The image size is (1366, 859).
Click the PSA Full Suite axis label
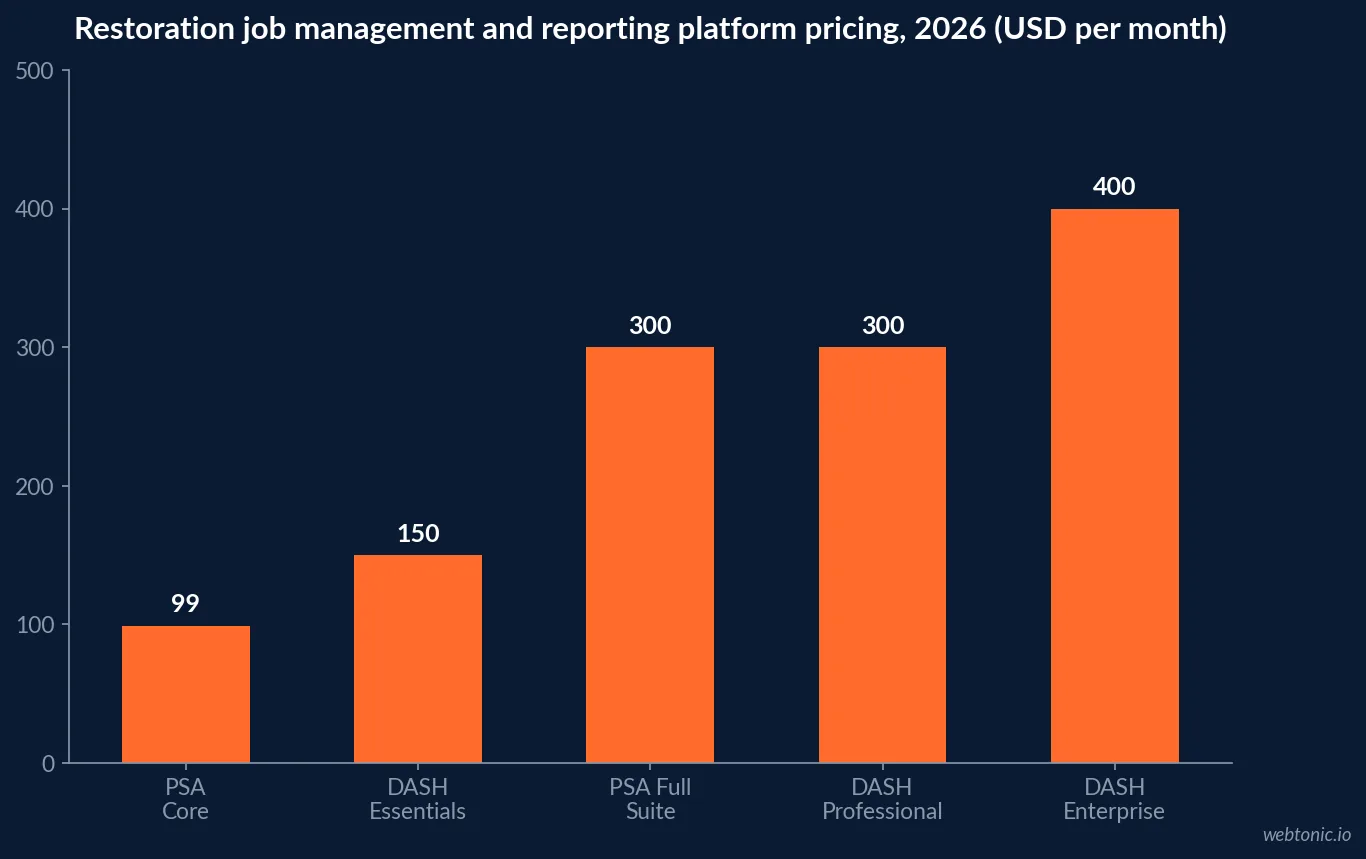(650, 799)
